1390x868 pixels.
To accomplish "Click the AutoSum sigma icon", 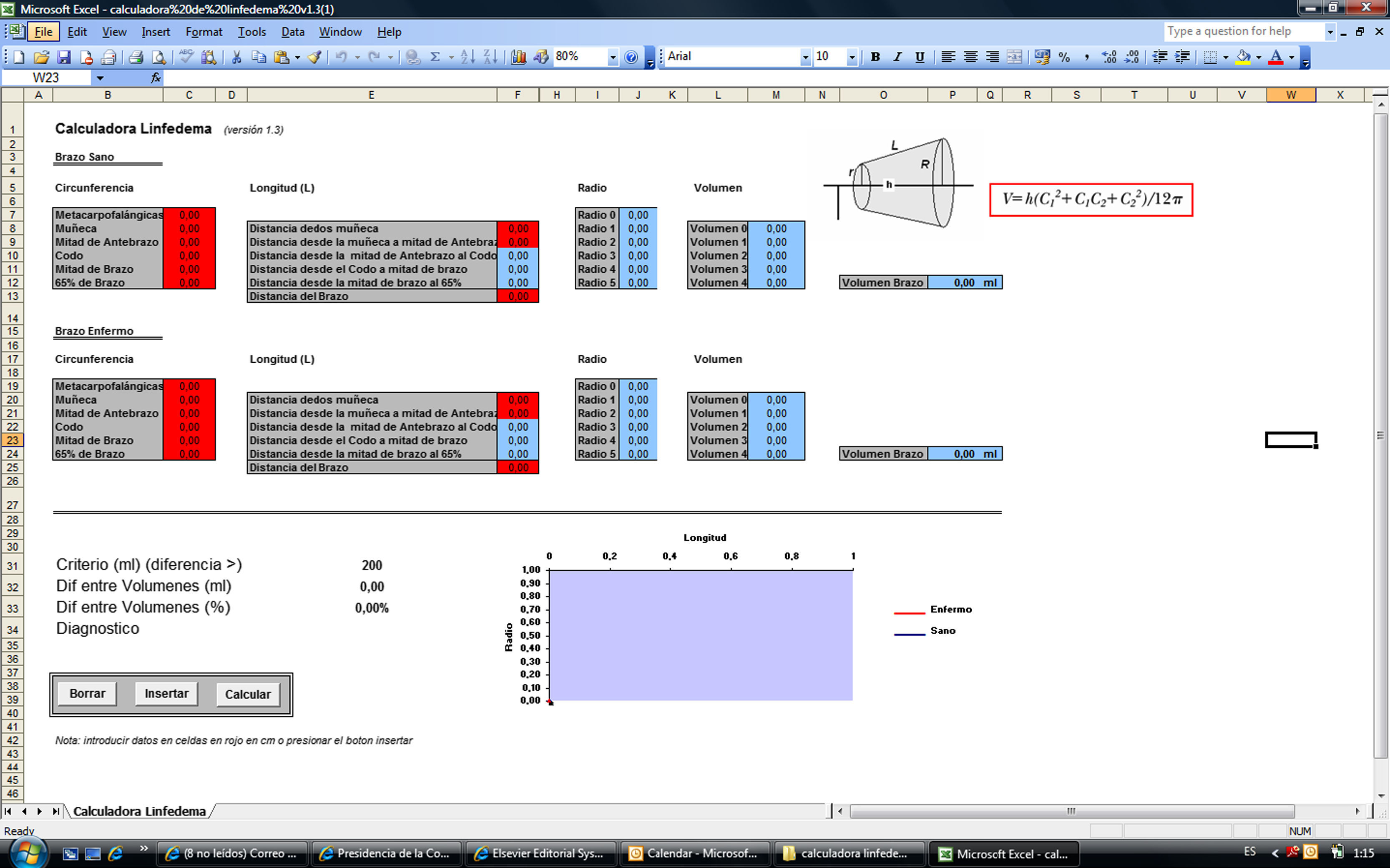I will coord(435,57).
